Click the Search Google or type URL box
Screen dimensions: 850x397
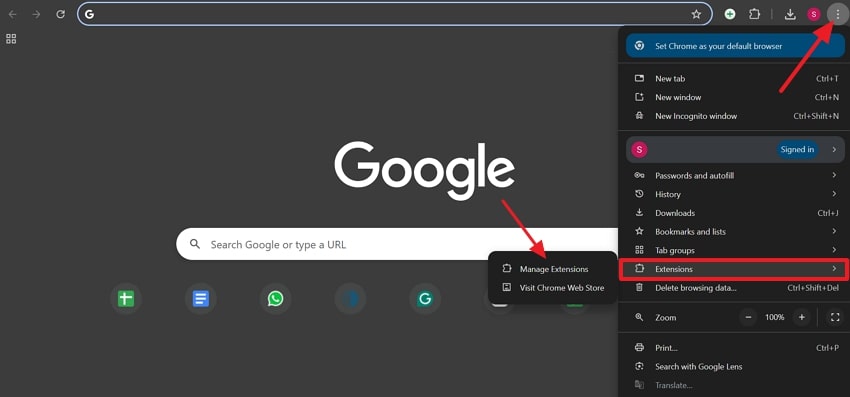396,244
